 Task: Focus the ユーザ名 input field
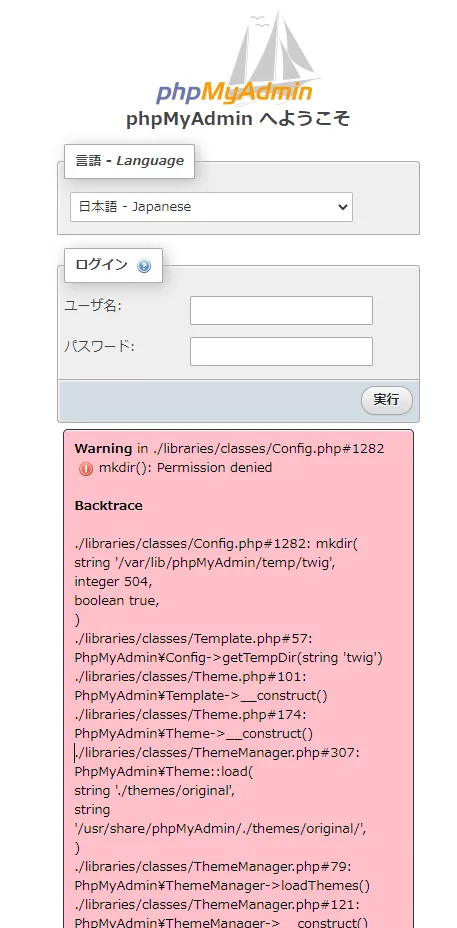click(281, 311)
